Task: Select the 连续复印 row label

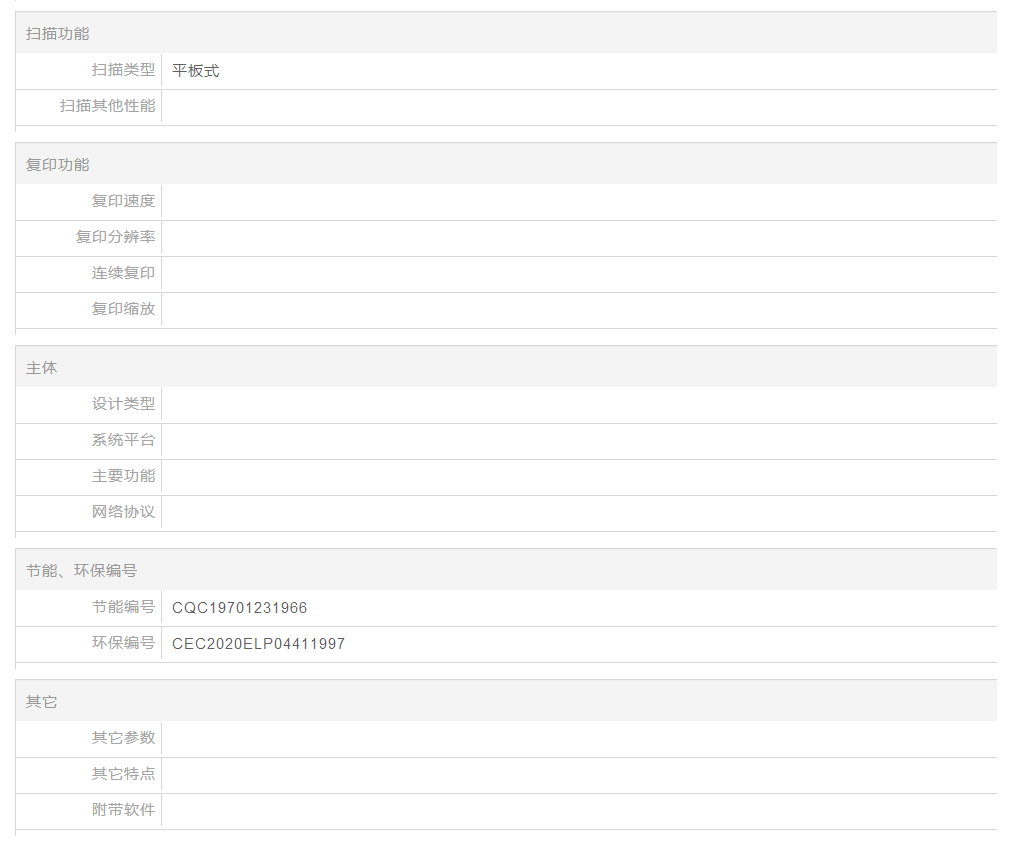Action: pos(123,273)
